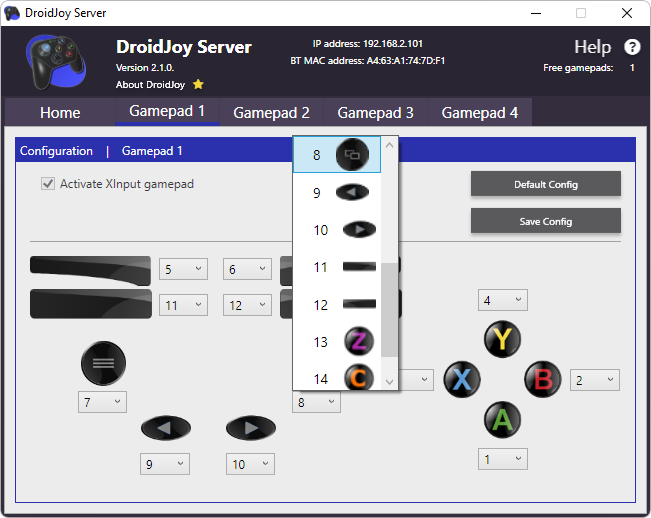Open the Help question mark icon
Screen dimensions: 651x518
click(632, 47)
